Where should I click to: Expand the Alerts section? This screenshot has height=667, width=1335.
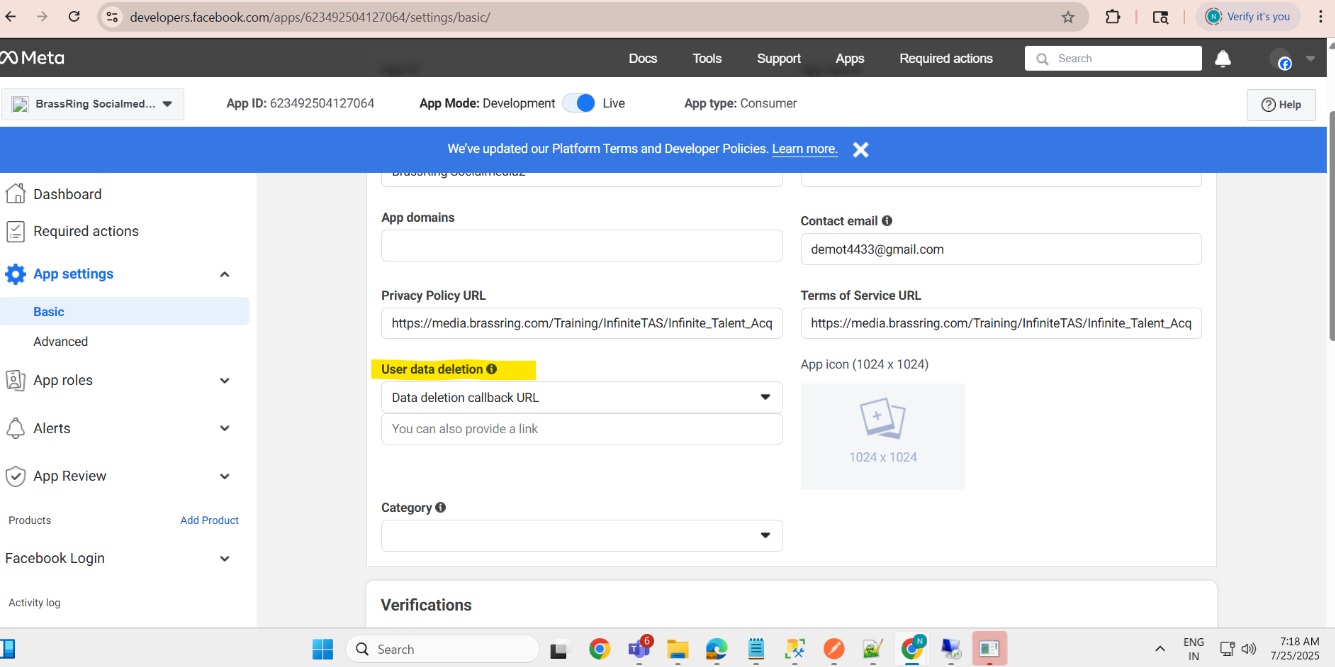pos(225,428)
